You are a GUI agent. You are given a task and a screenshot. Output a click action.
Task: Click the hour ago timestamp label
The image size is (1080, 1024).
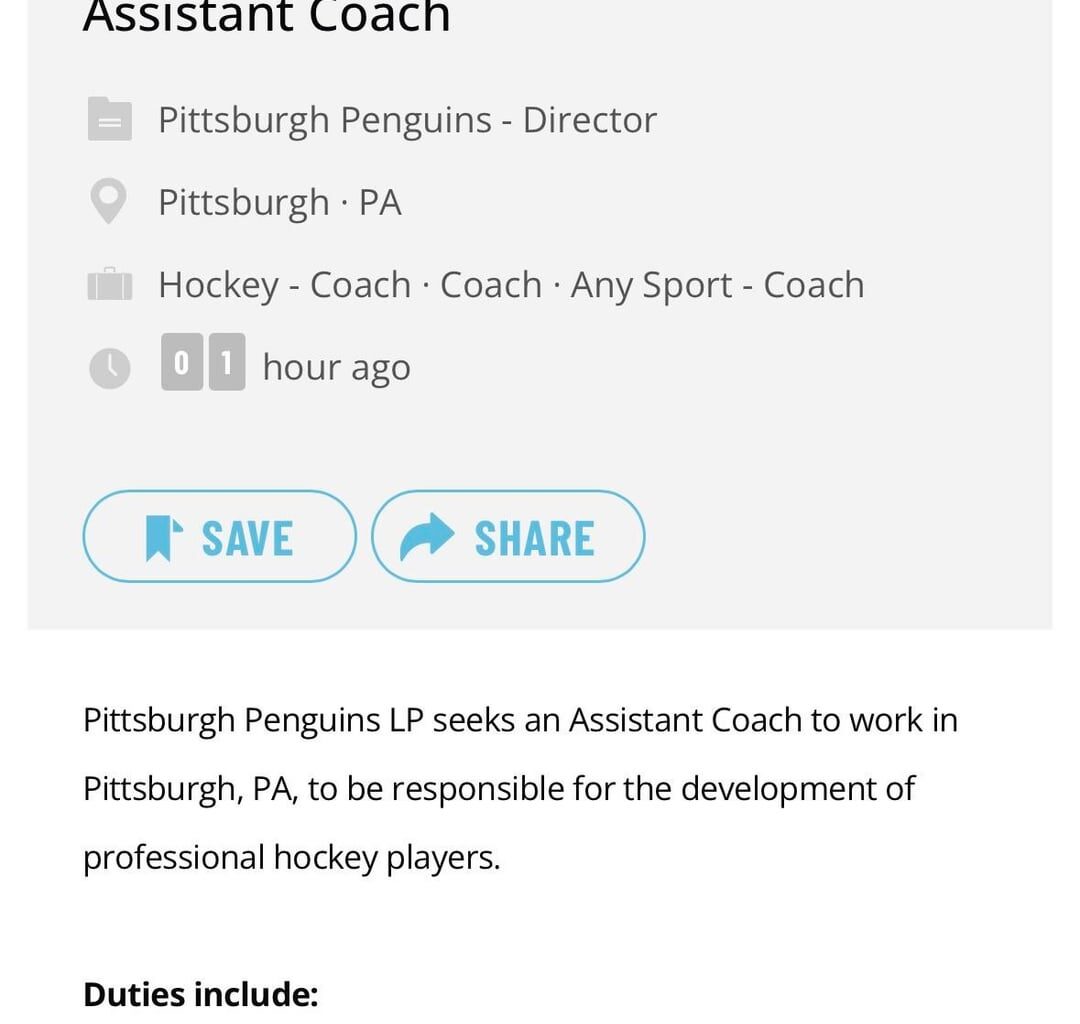pos(336,366)
